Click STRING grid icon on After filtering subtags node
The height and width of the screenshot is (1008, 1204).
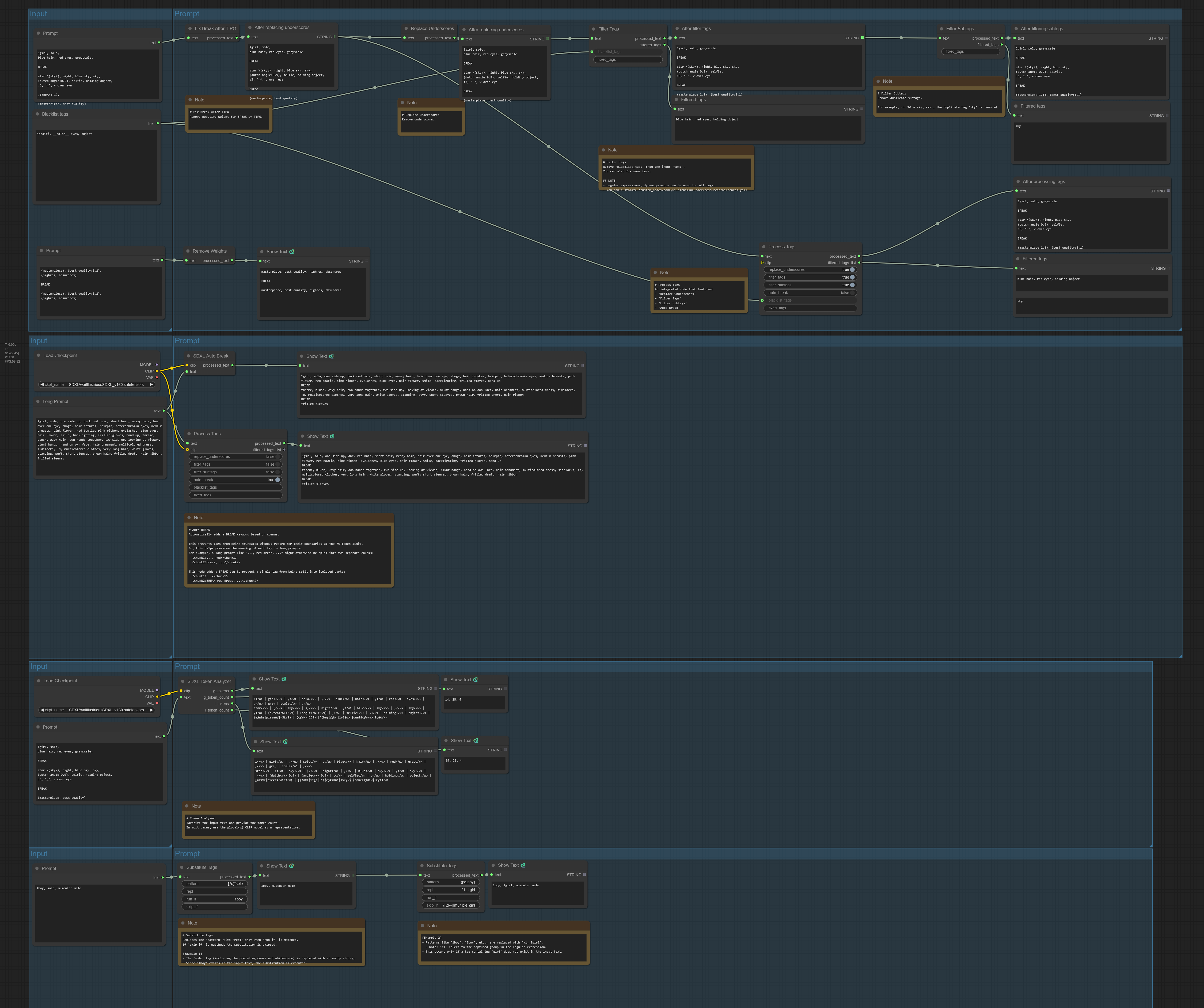click(1166, 38)
